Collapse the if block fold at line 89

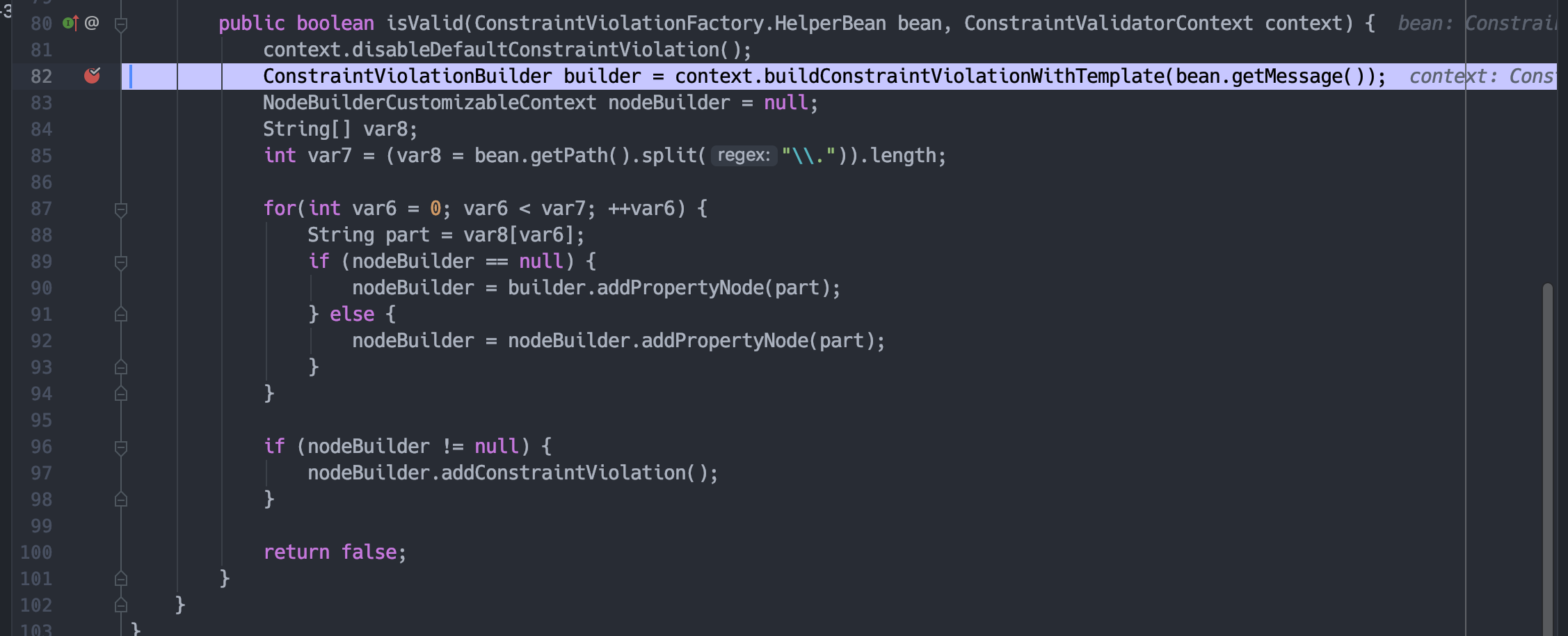[121, 263]
